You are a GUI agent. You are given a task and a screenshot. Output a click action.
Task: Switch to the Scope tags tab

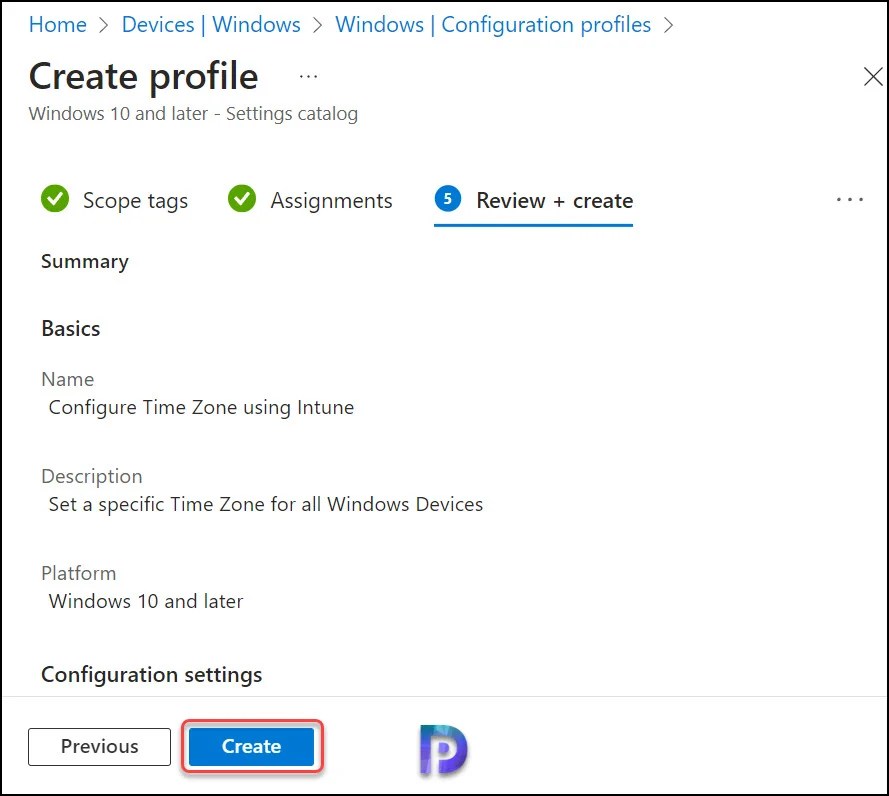(134, 201)
